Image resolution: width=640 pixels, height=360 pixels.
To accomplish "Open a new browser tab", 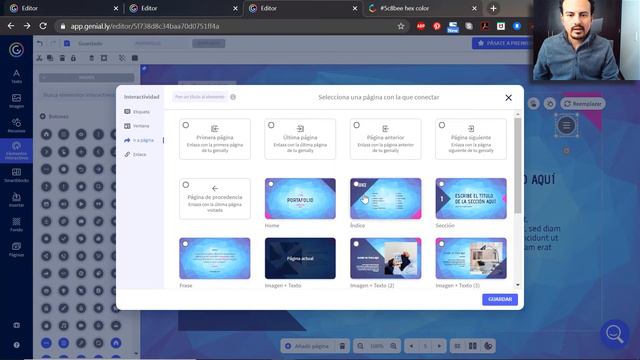I will coord(493,8).
